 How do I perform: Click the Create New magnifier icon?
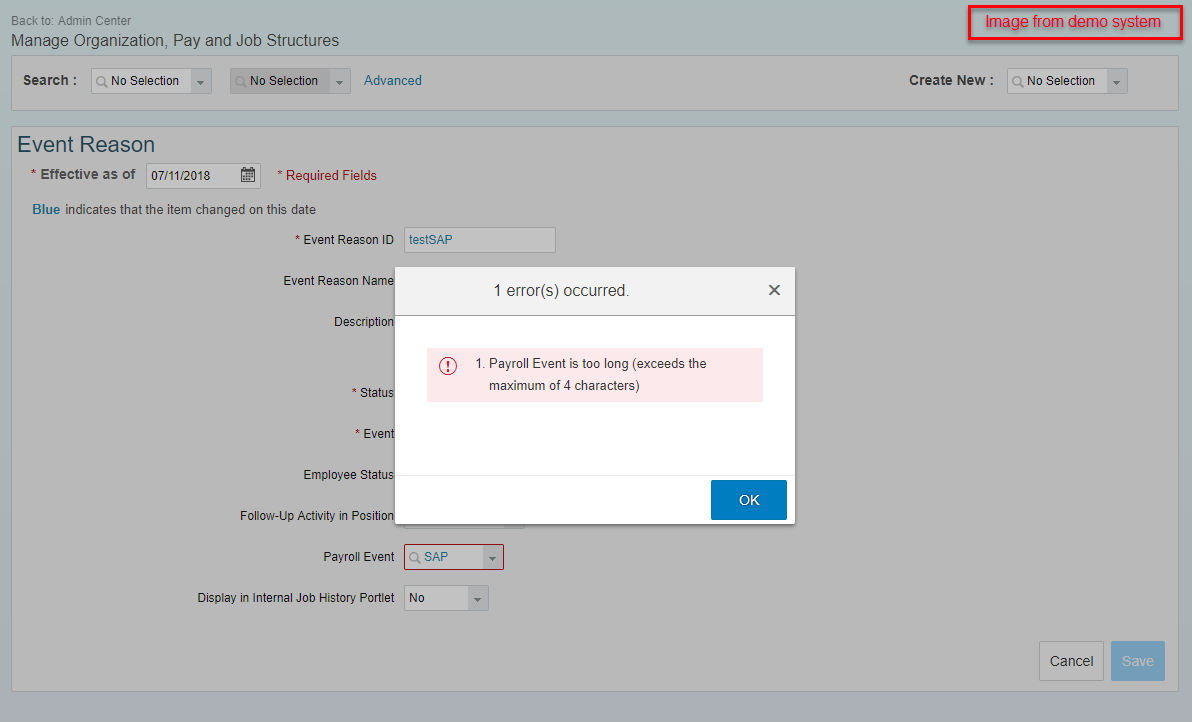coord(1018,81)
